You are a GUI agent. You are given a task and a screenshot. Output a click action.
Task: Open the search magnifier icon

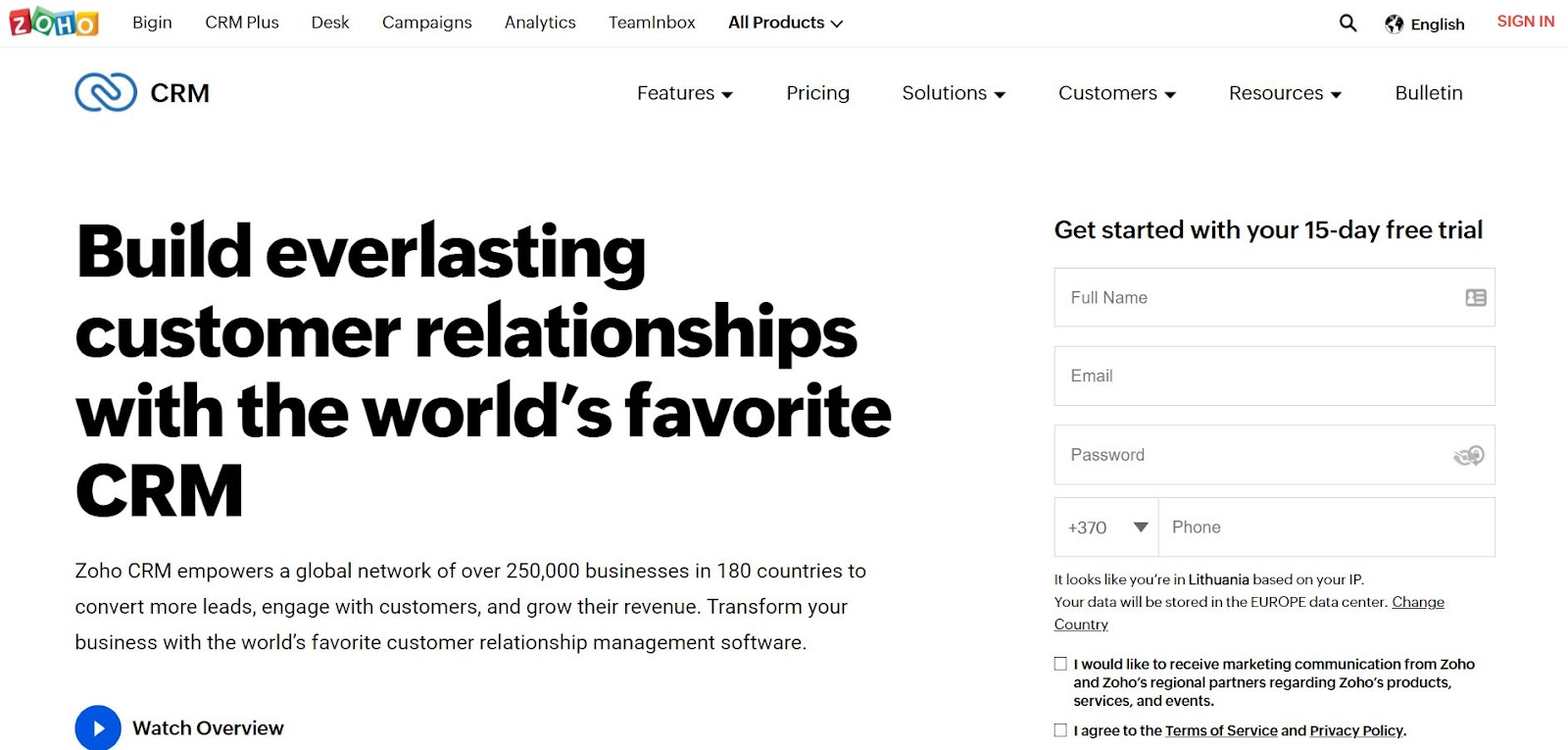point(1347,23)
